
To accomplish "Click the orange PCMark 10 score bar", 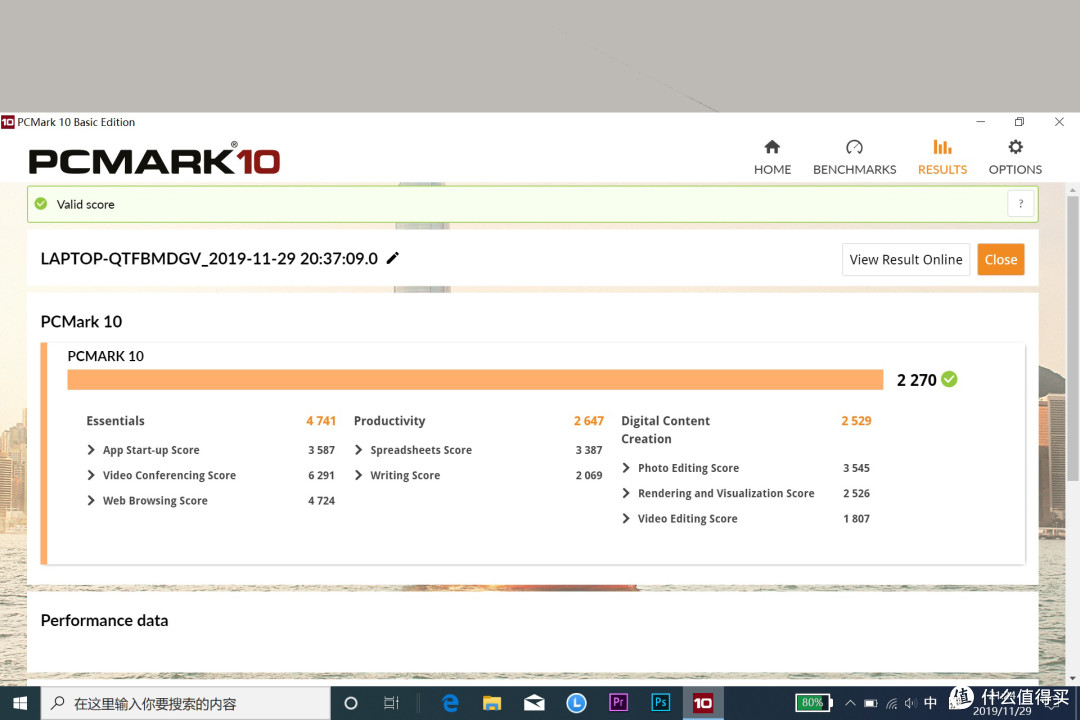I will coord(475,380).
